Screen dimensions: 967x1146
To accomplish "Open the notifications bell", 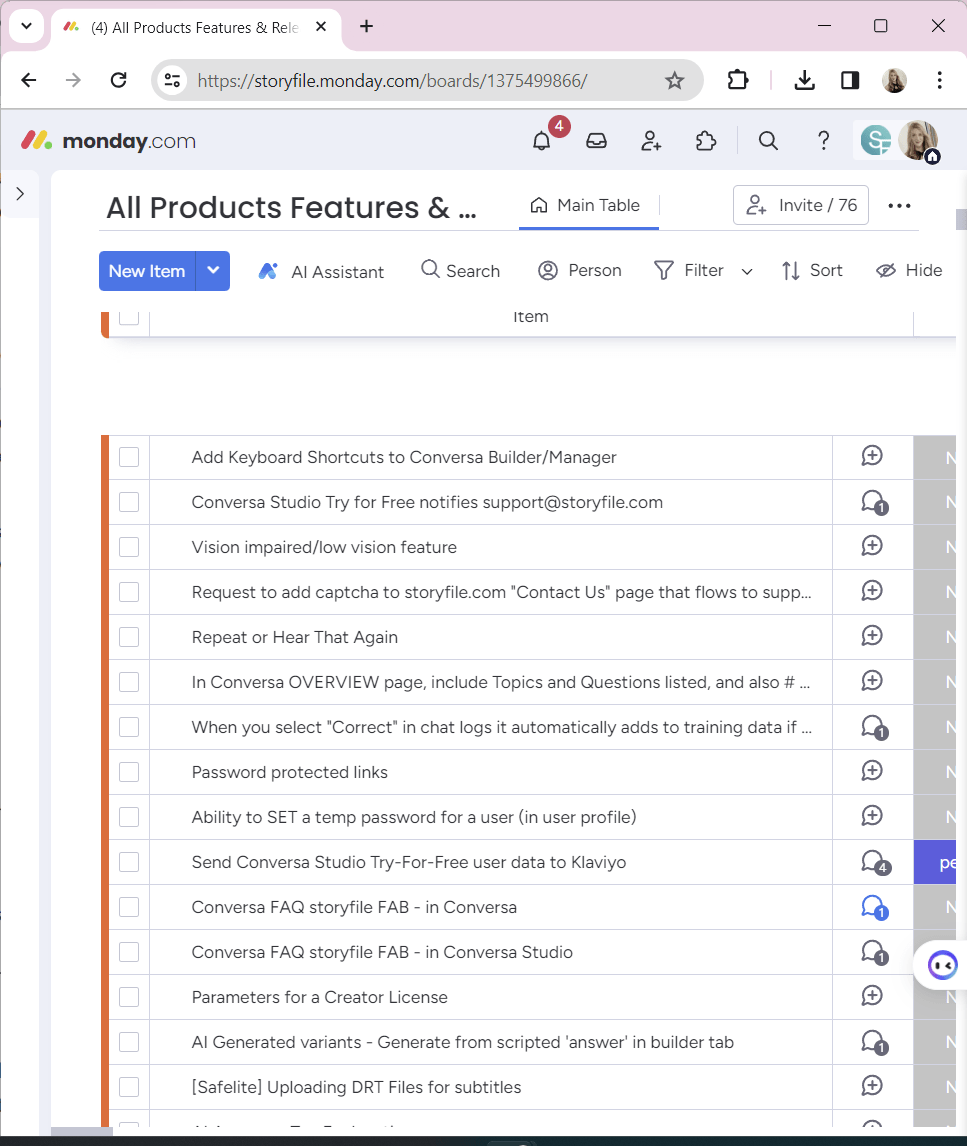I will 542,140.
